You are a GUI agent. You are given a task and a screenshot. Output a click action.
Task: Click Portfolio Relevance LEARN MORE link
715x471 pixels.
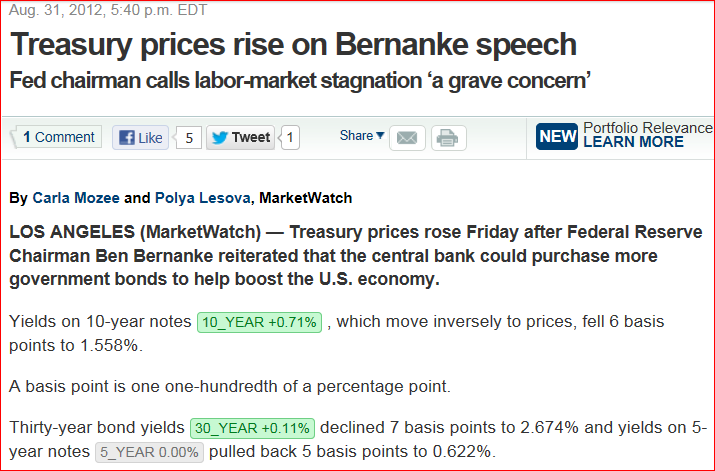click(x=633, y=142)
